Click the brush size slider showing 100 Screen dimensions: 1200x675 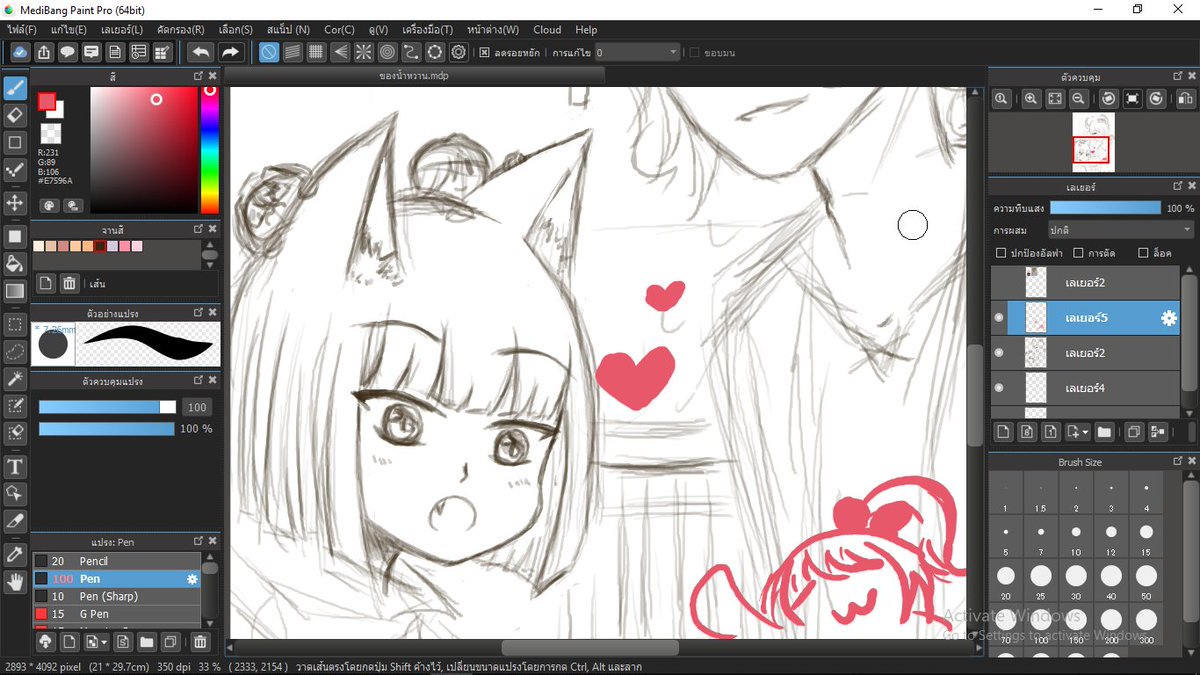107,407
